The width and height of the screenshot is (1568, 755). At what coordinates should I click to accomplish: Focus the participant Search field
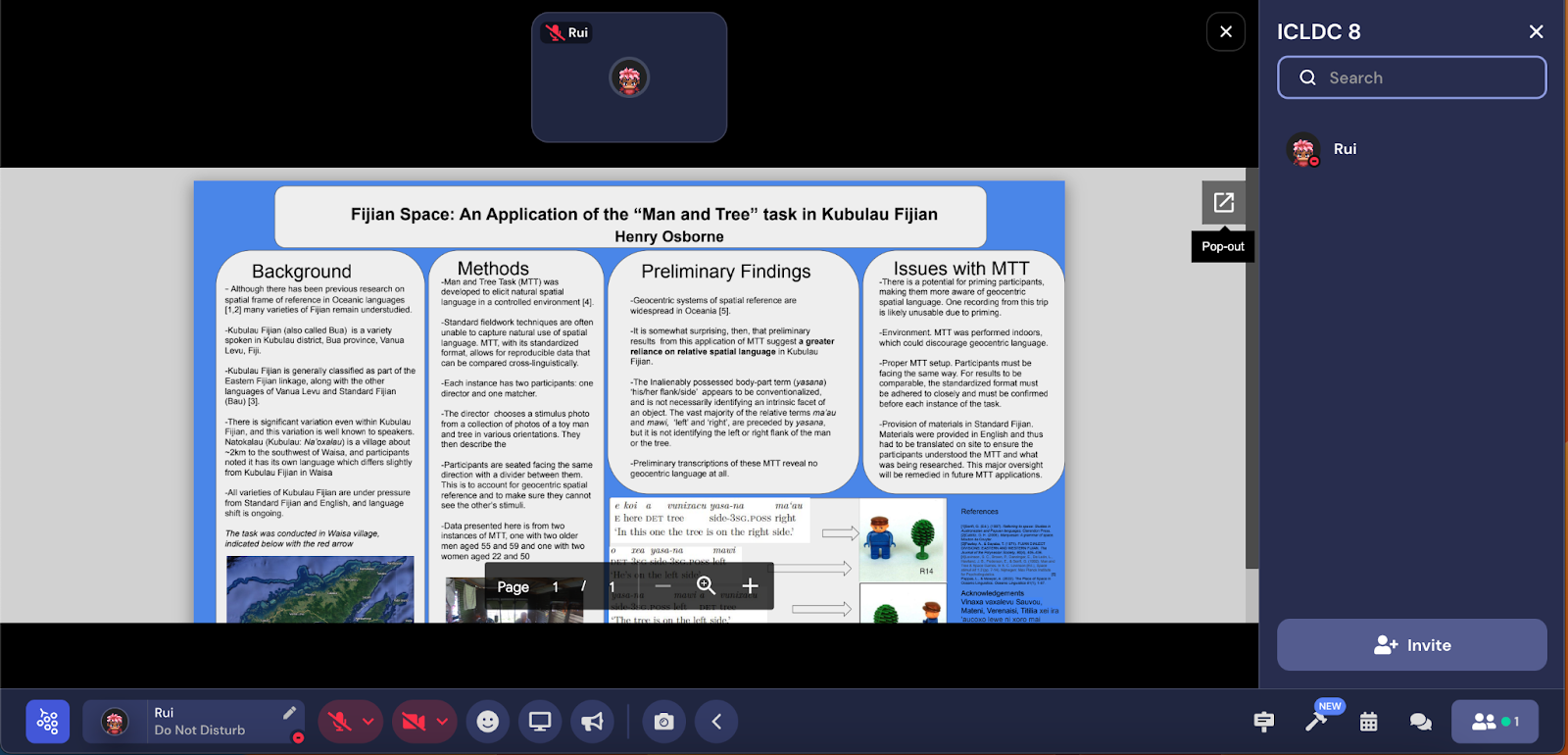click(1412, 77)
